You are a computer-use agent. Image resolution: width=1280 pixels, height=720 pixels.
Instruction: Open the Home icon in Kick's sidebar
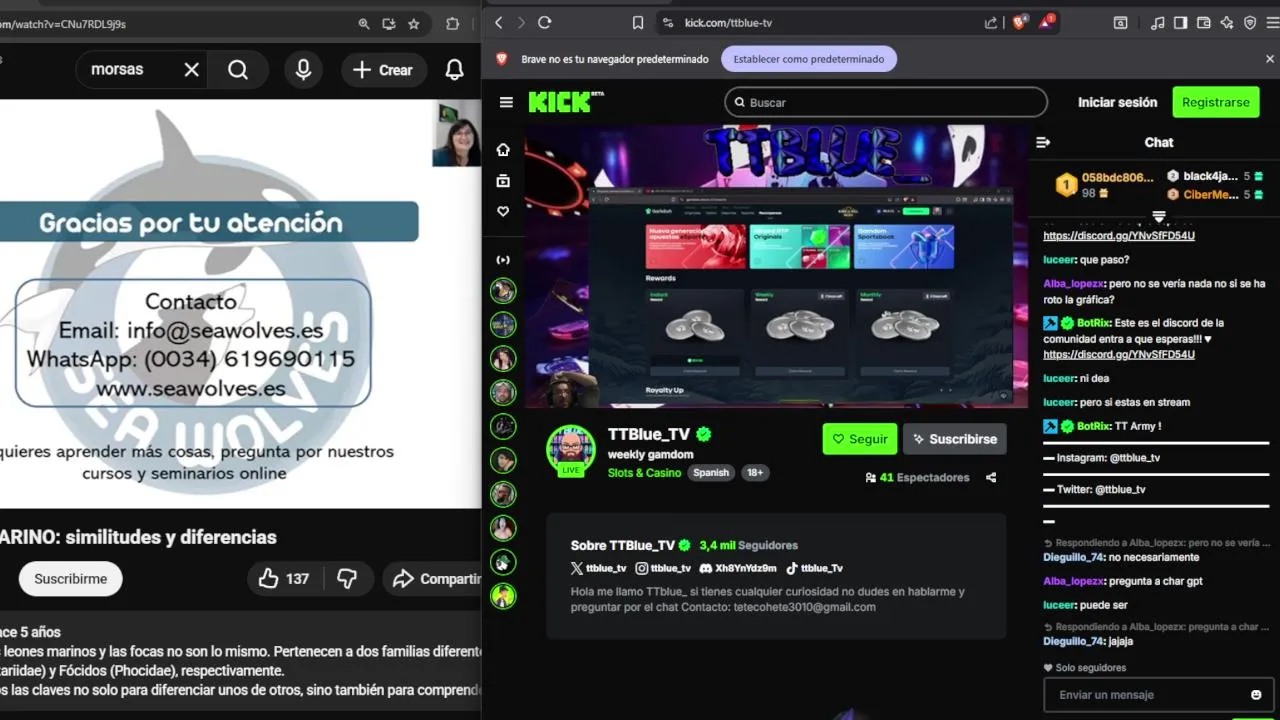point(503,149)
